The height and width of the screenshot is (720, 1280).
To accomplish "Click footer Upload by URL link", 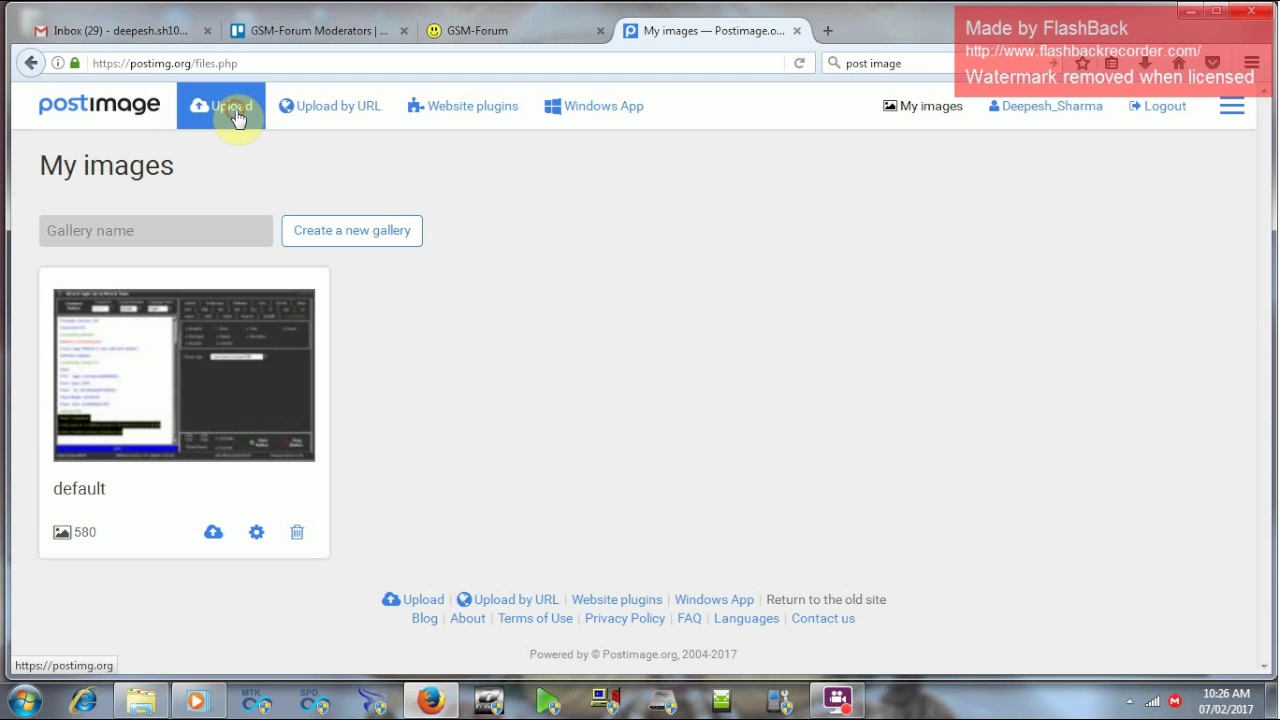I will (x=508, y=599).
